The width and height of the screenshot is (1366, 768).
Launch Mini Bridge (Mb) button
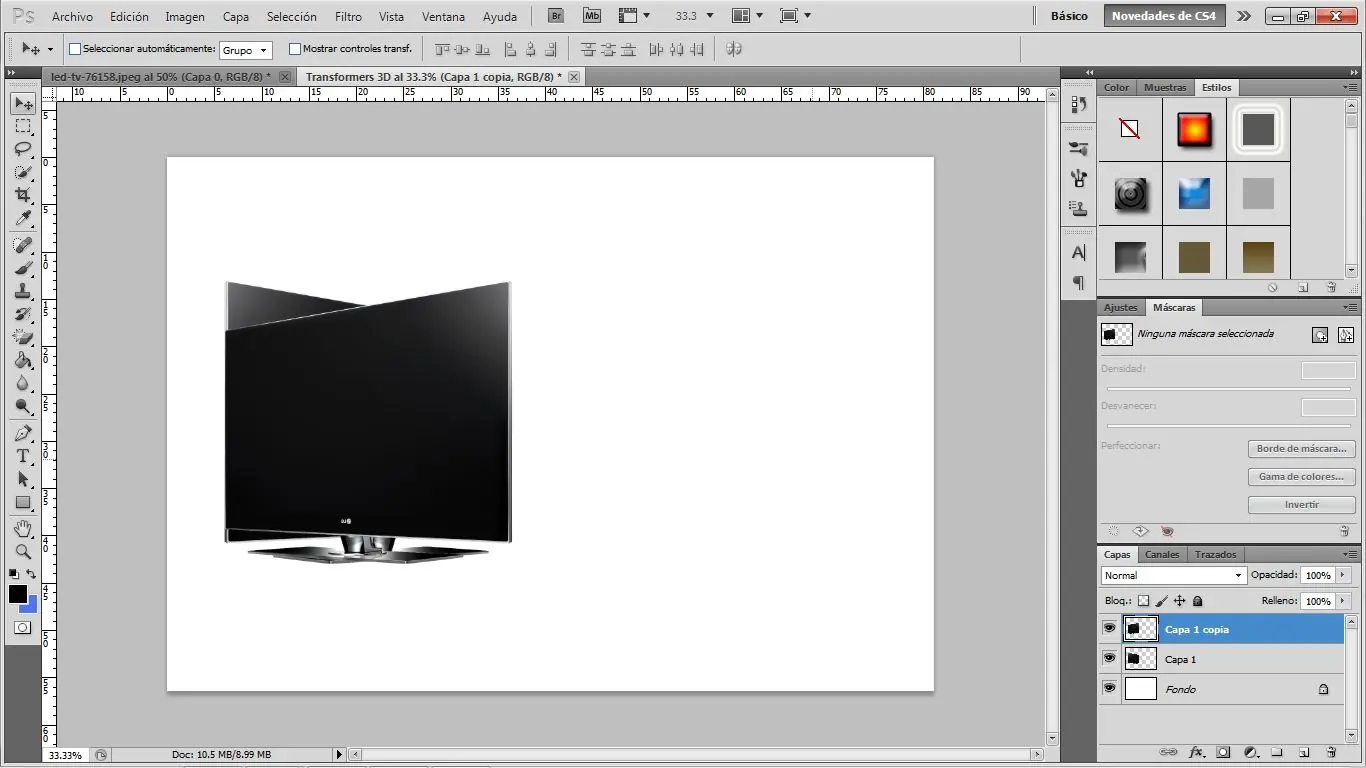(x=592, y=16)
